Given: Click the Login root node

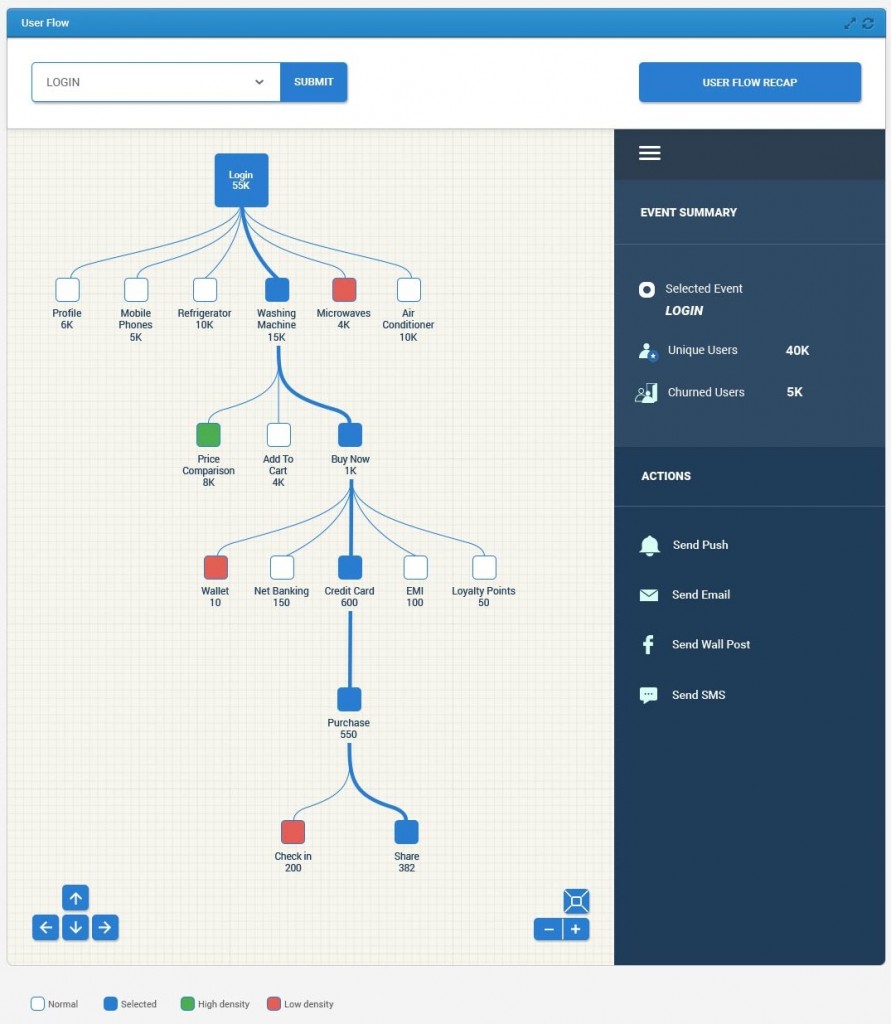Looking at the screenshot, I should pos(241,180).
